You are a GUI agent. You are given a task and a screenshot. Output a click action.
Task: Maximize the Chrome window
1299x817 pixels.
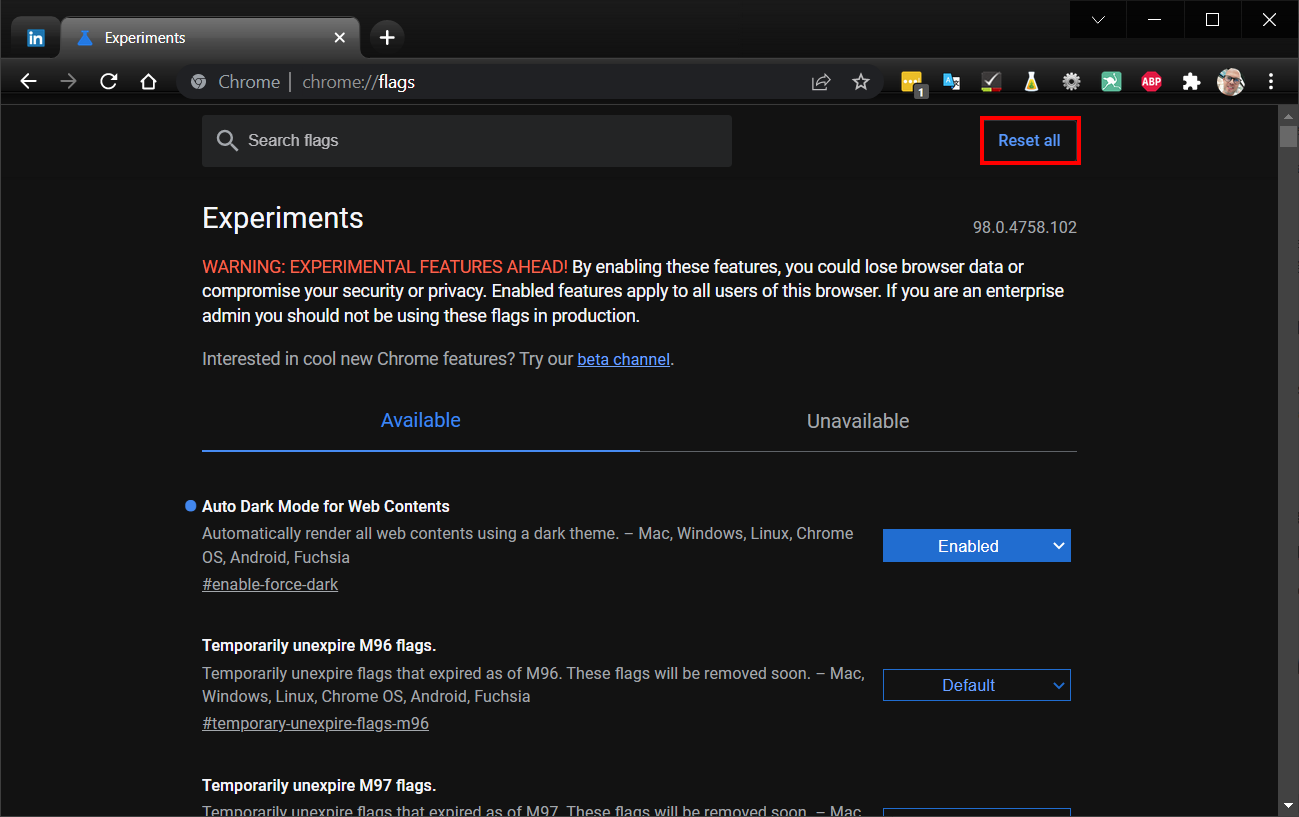tap(1212, 20)
